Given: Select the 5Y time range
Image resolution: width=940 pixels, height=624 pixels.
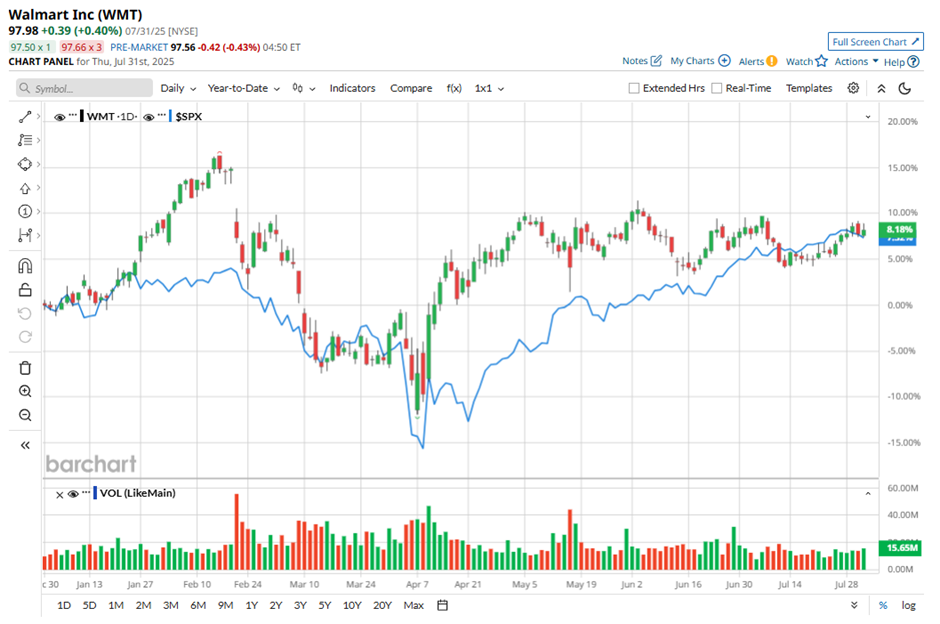Looking at the screenshot, I should (324, 605).
